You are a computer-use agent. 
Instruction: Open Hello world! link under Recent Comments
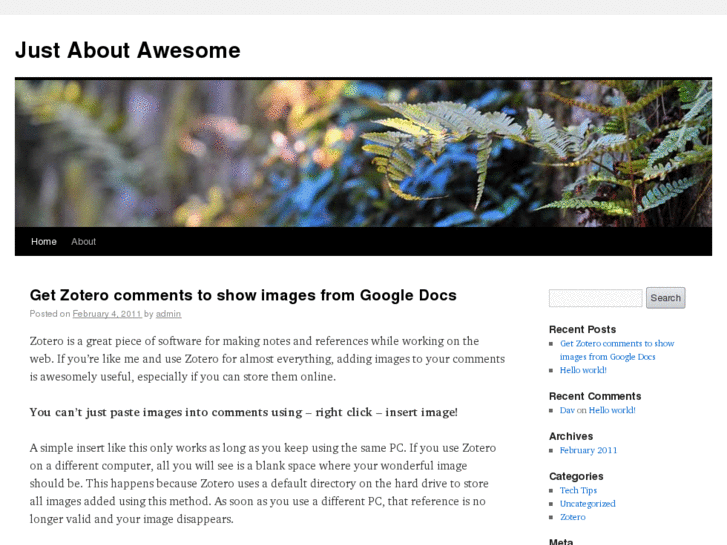[612, 410]
